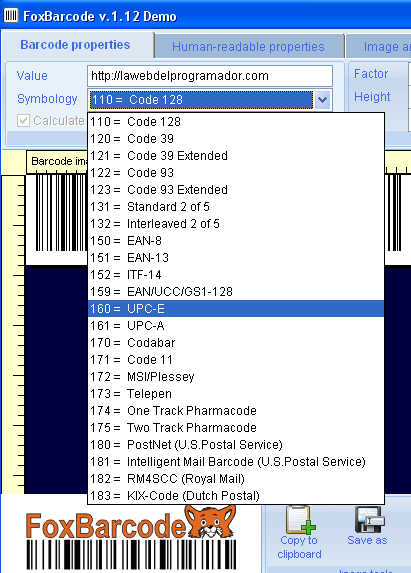Select 131 = Standard 2 of 5
The height and width of the screenshot is (573, 411).
click(236, 207)
